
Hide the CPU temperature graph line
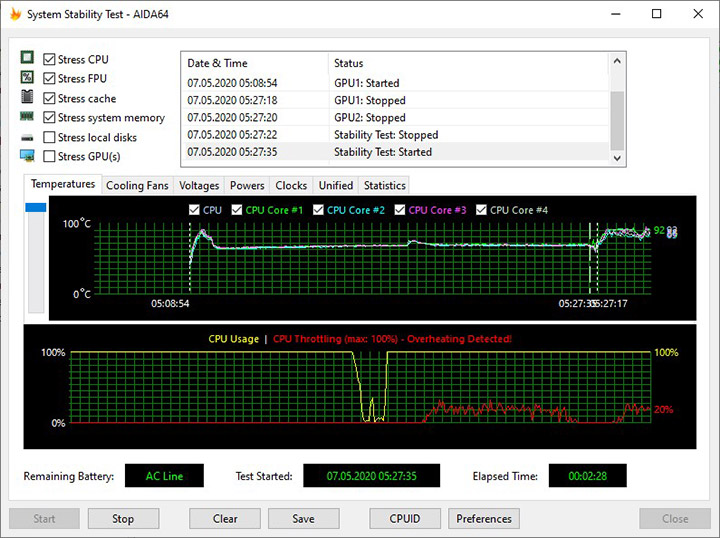click(x=194, y=210)
